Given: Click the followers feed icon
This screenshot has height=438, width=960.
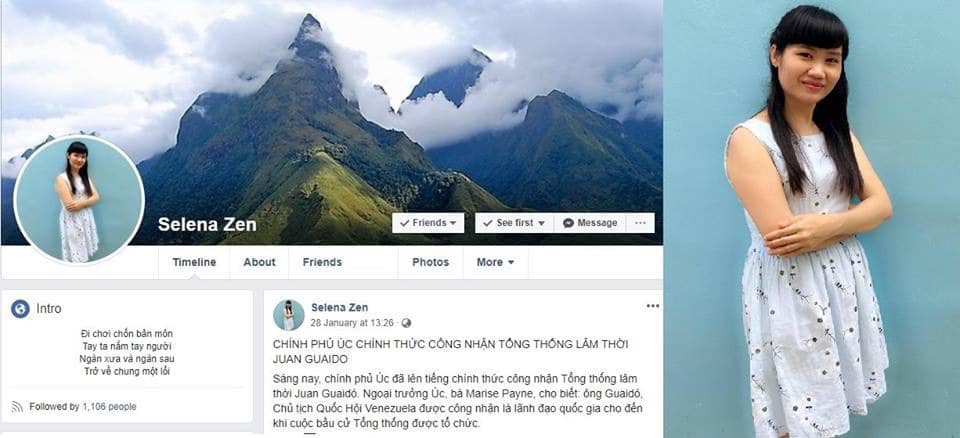Looking at the screenshot, I should click(17, 407).
